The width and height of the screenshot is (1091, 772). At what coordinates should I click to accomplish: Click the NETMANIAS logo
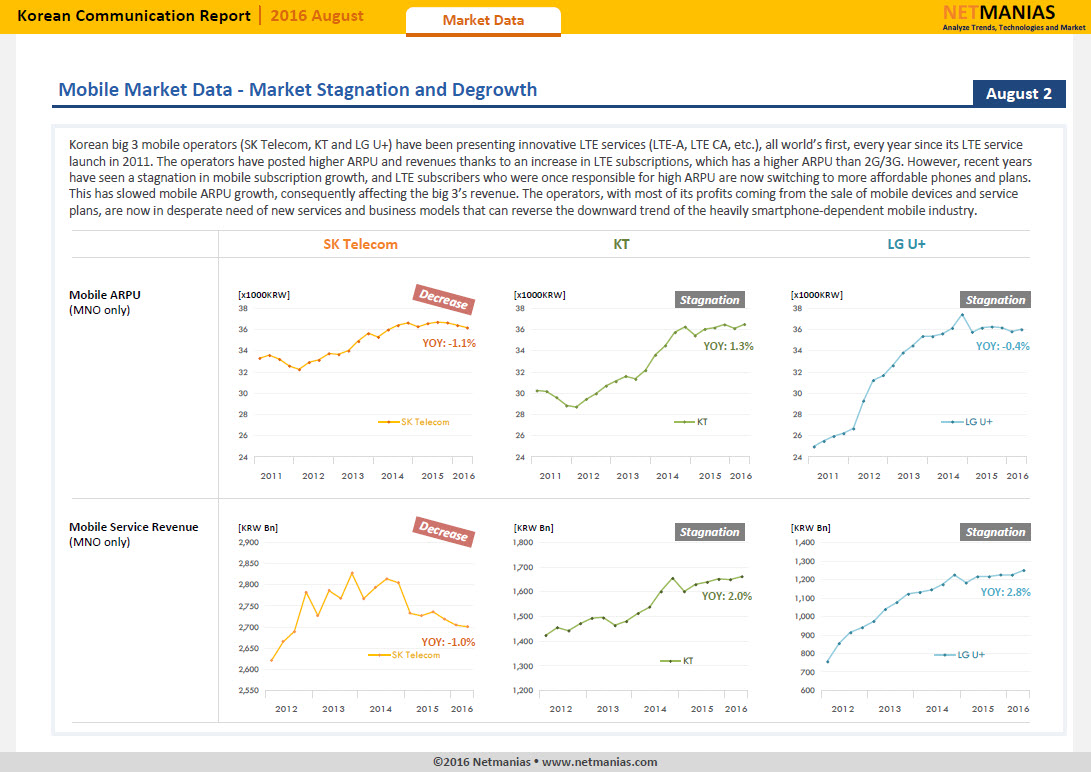click(x=998, y=13)
